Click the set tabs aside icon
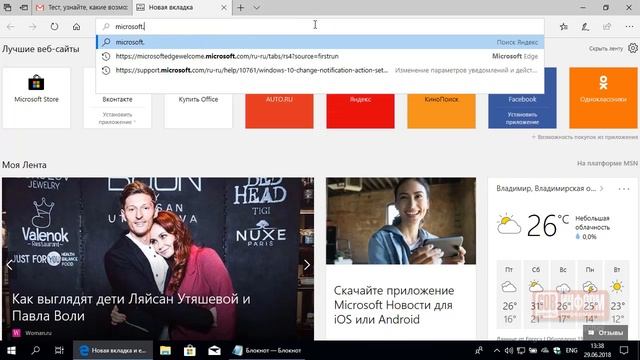This screenshot has width=640, height=360. point(24,7)
